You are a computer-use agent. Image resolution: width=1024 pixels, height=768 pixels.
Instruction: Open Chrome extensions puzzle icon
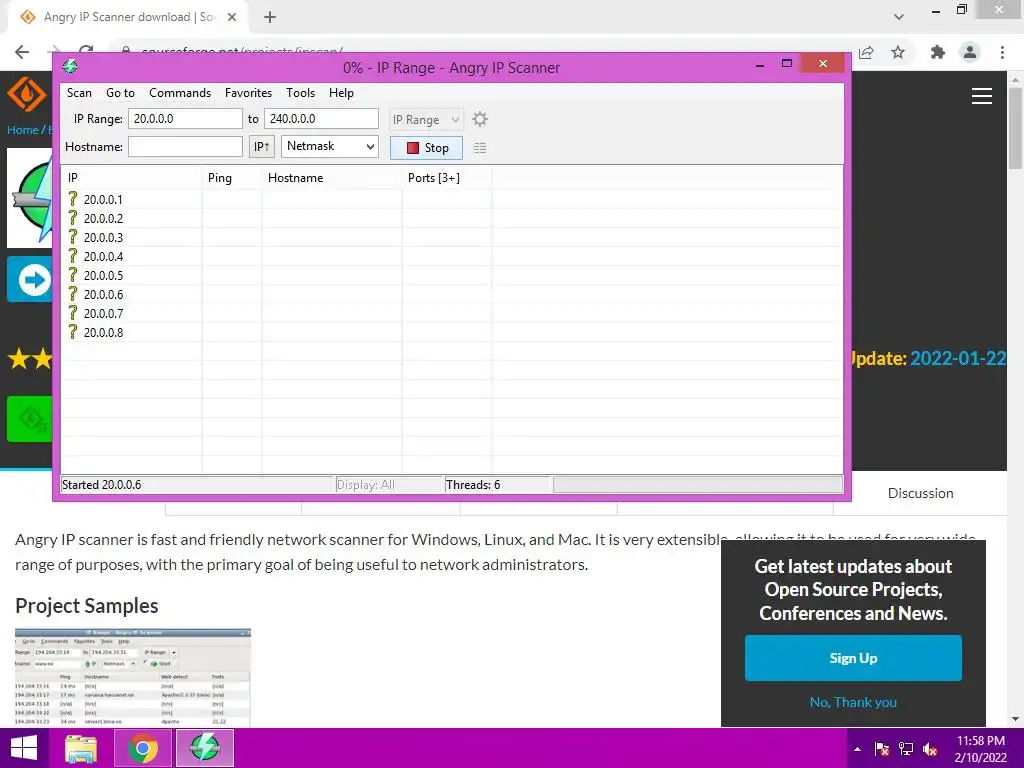[x=938, y=52]
